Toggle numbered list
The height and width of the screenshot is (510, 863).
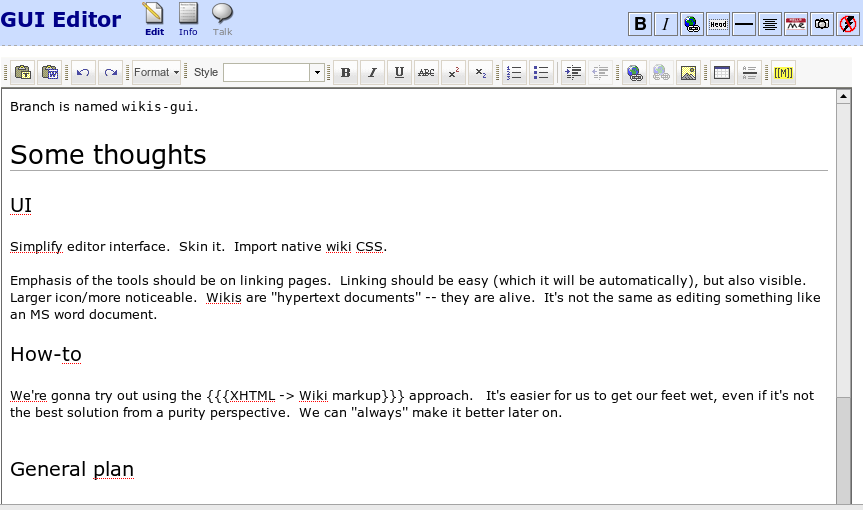pyautogui.click(x=514, y=73)
